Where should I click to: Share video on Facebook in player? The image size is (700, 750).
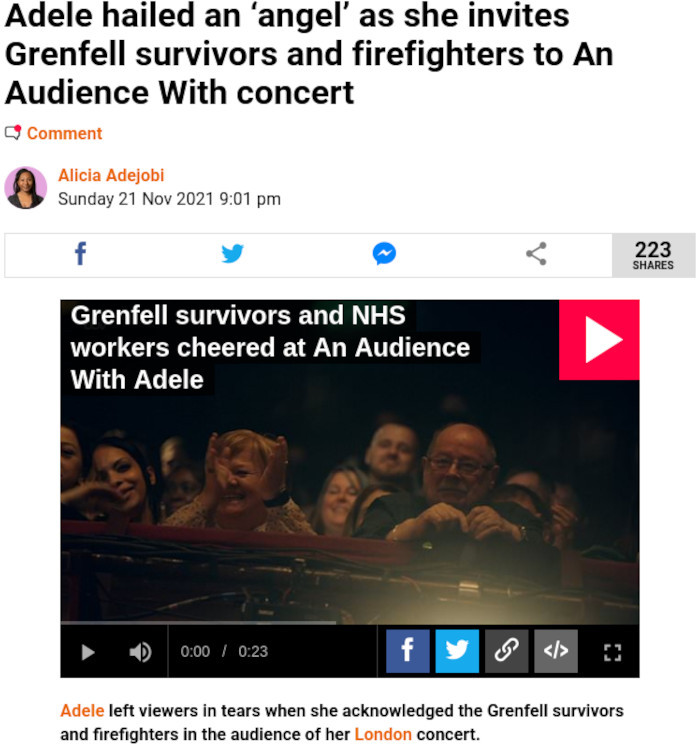click(x=408, y=651)
